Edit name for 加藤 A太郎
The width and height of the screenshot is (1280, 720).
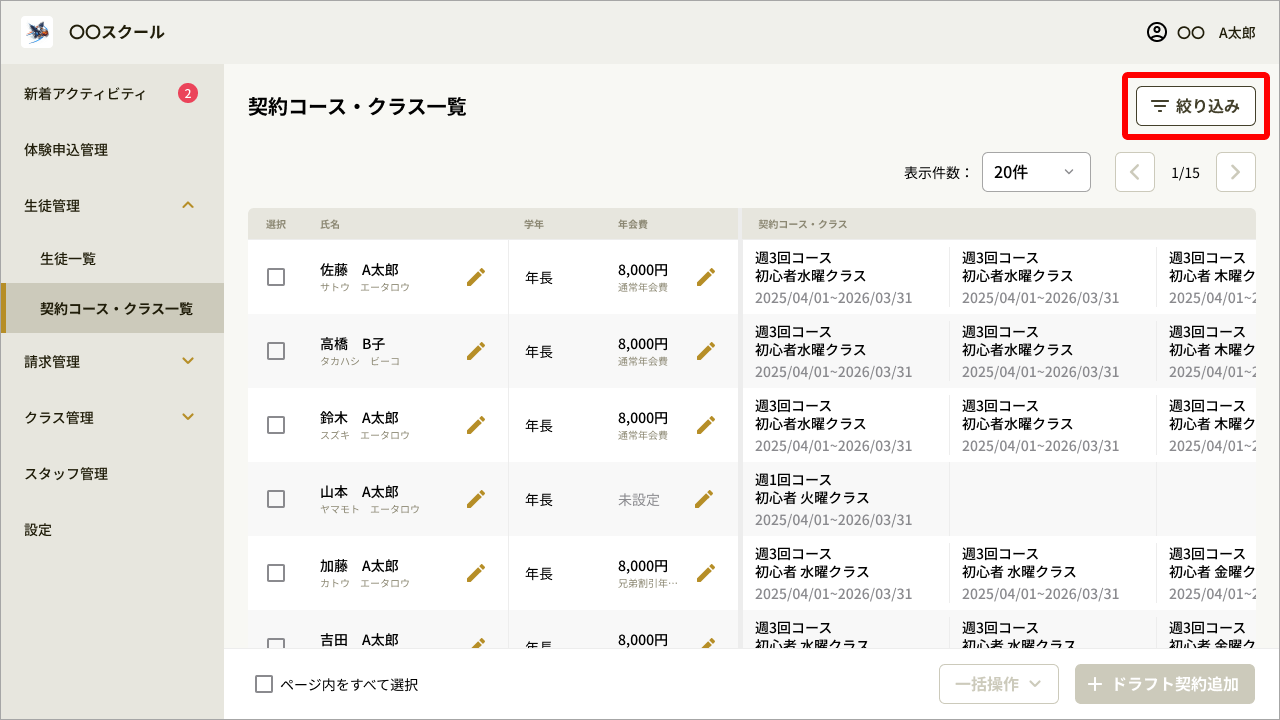[x=476, y=573]
